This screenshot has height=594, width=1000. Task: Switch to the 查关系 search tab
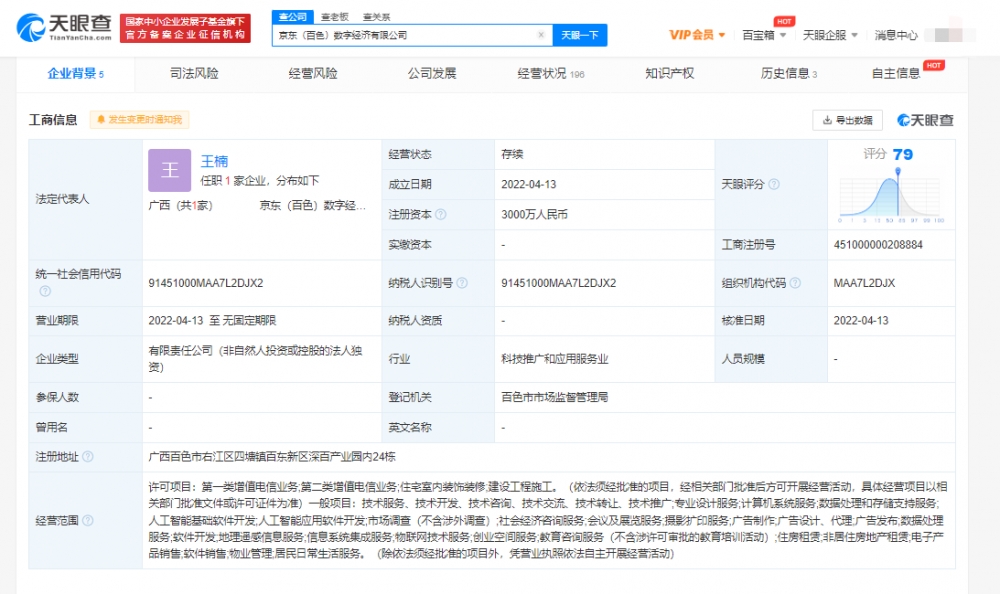pos(376,17)
